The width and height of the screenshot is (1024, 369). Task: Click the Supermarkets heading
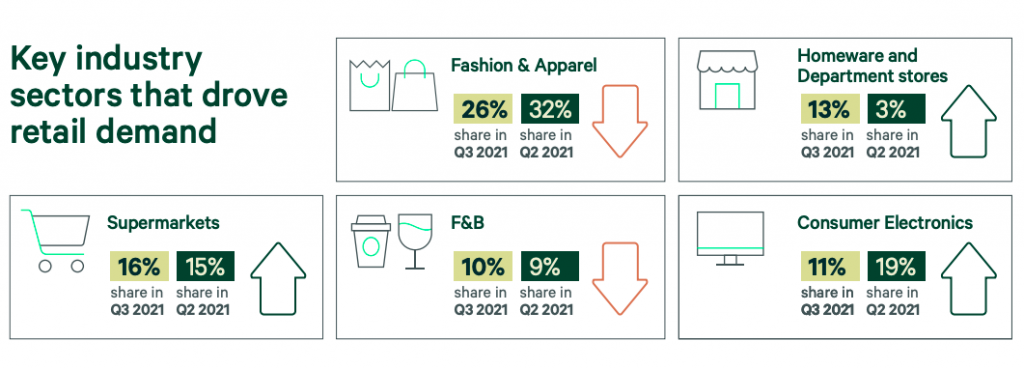tap(163, 223)
